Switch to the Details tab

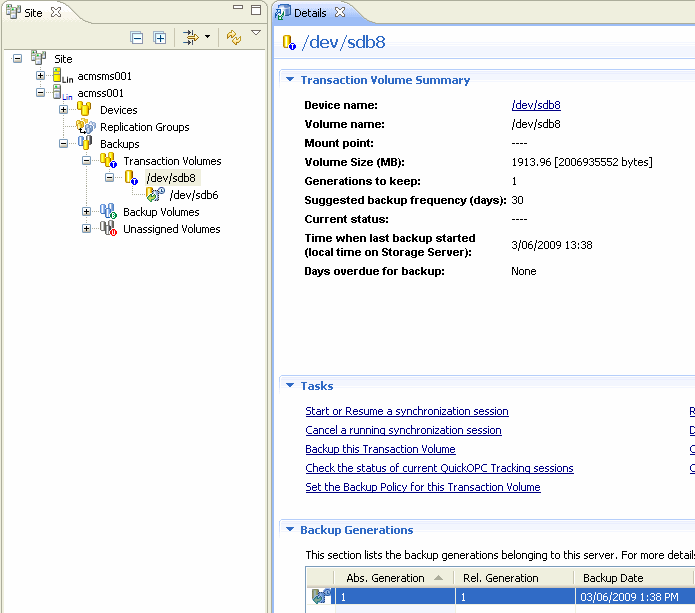310,13
